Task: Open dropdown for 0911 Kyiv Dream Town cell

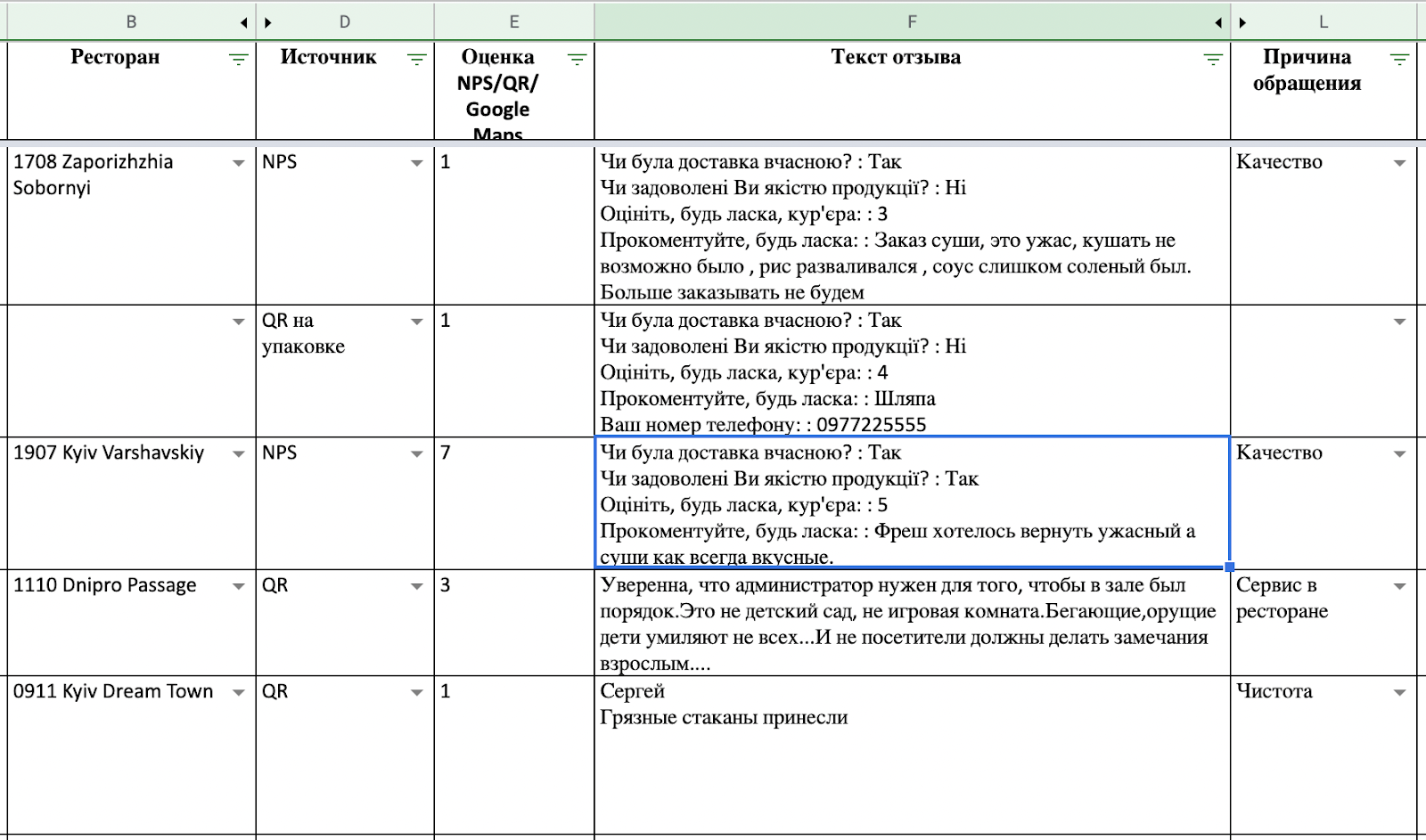Action: 238,693
